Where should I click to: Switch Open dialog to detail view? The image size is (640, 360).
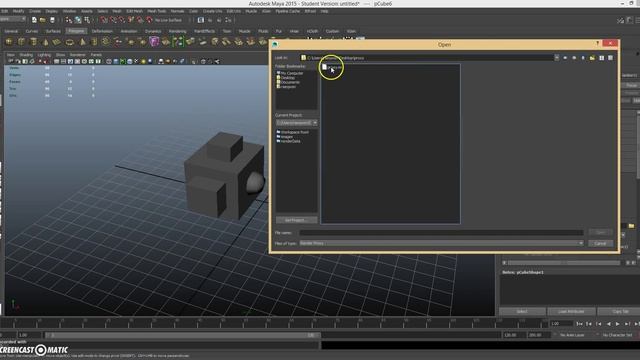(611, 58)
